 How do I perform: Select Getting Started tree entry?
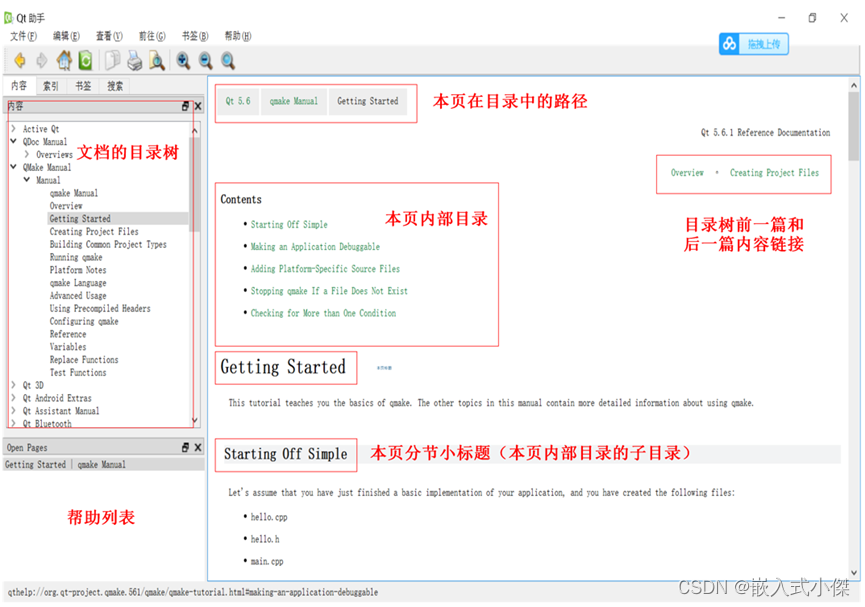80,219
